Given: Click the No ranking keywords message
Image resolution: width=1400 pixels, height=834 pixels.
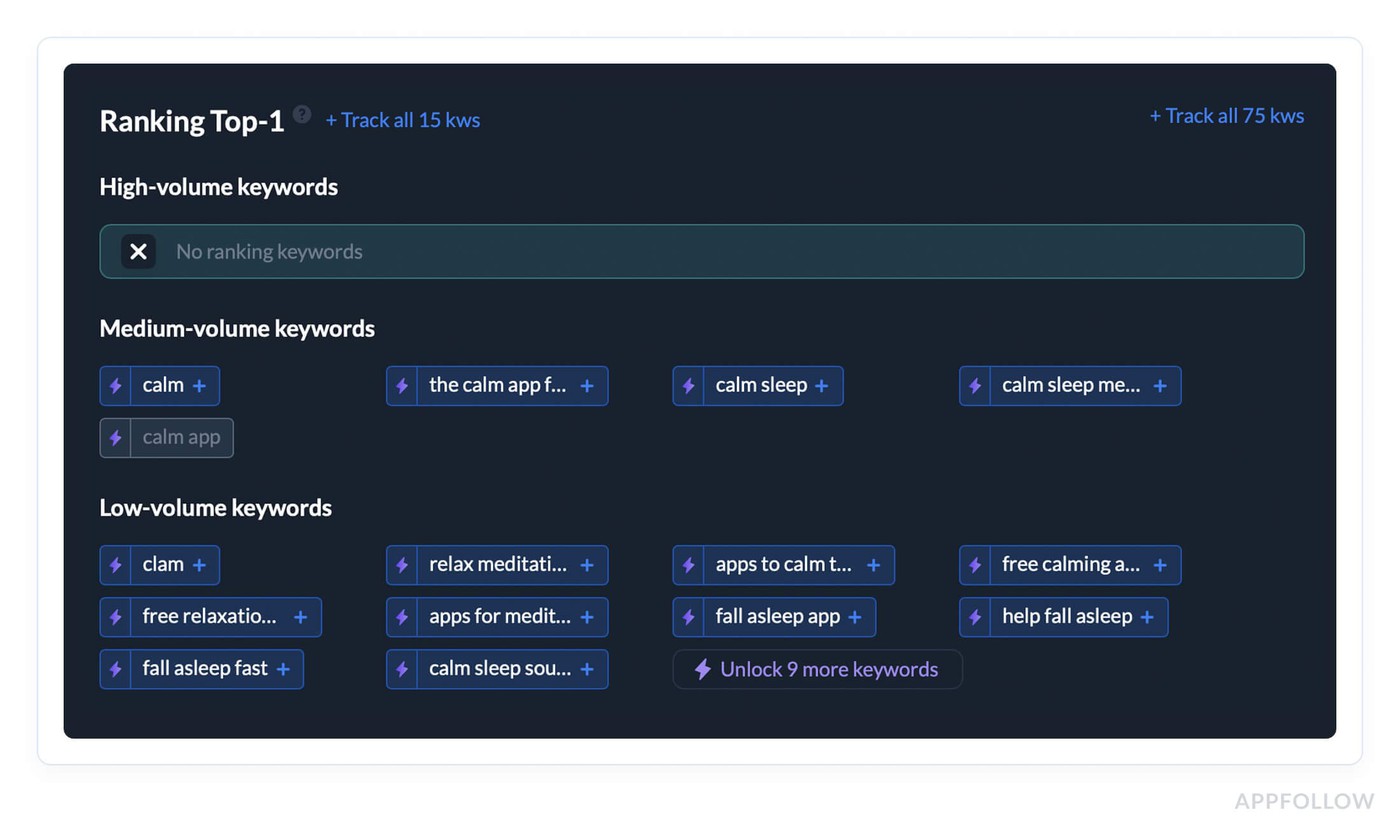Looking at the screenshot, I should coord(269,252).
